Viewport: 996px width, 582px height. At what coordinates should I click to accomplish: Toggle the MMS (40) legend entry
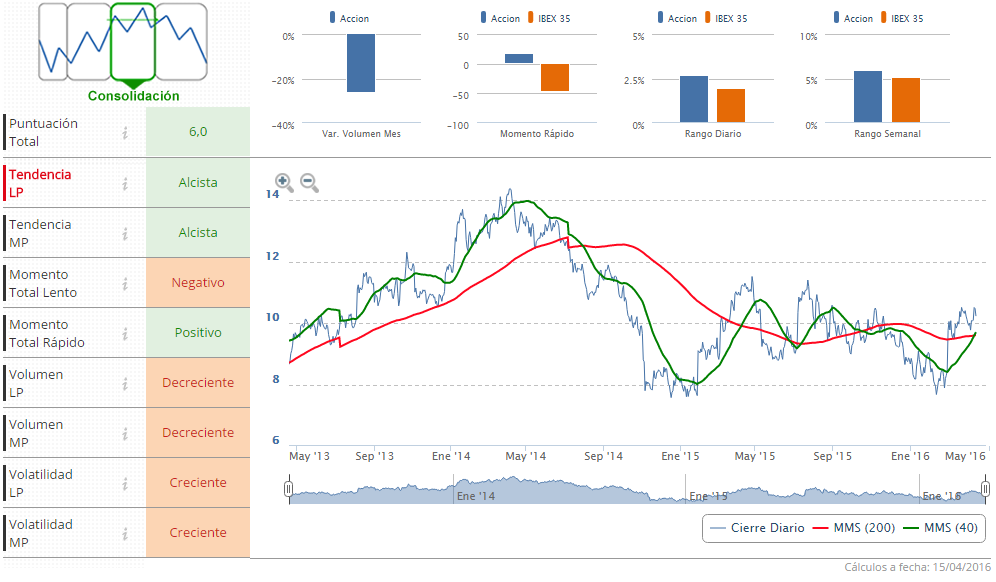pos(940,528)
